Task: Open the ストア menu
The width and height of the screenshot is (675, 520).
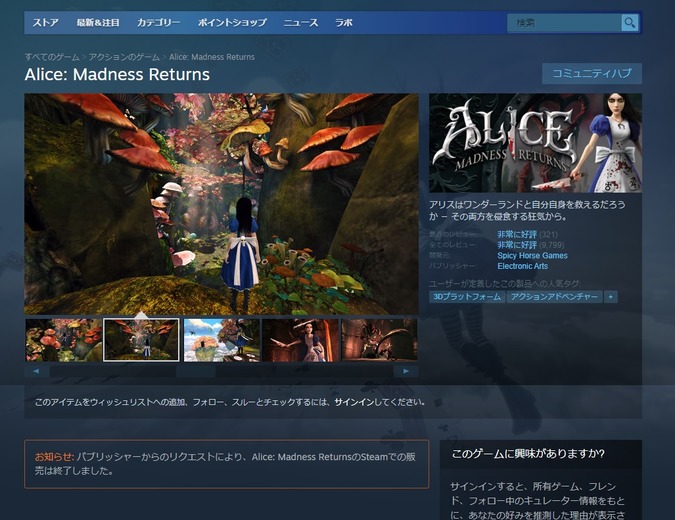Action: 45,22
